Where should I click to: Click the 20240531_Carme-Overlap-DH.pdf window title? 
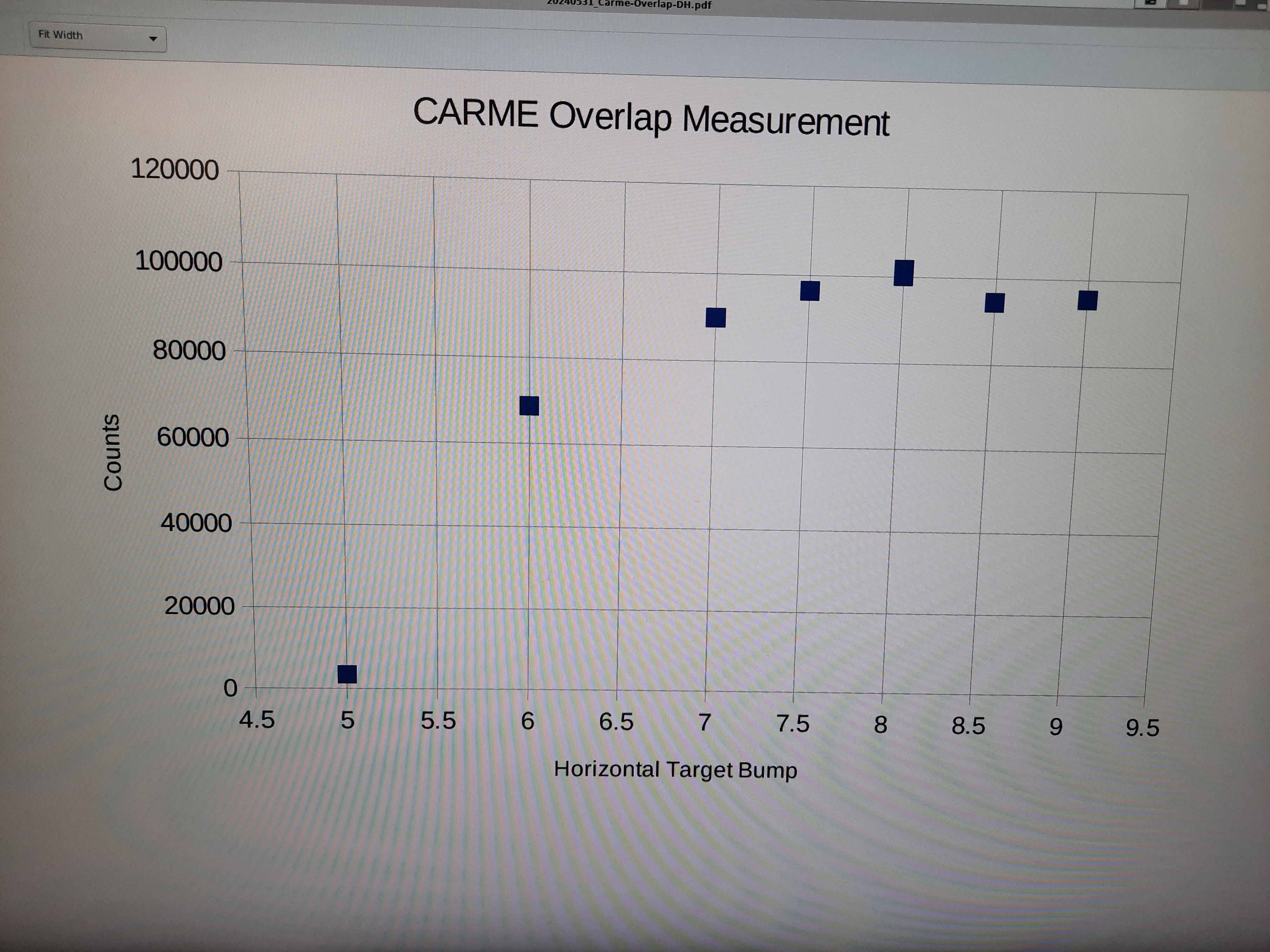(x=629, y=4)
